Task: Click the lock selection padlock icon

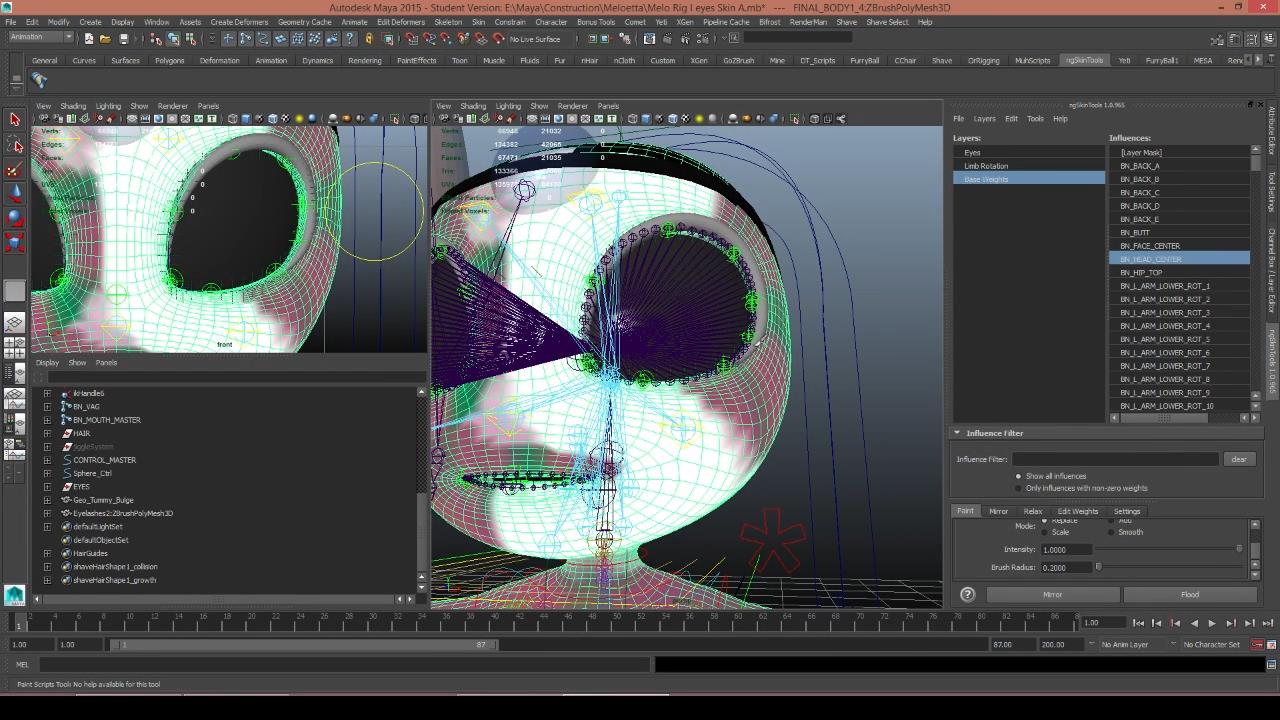Action: tap(369, 39)
